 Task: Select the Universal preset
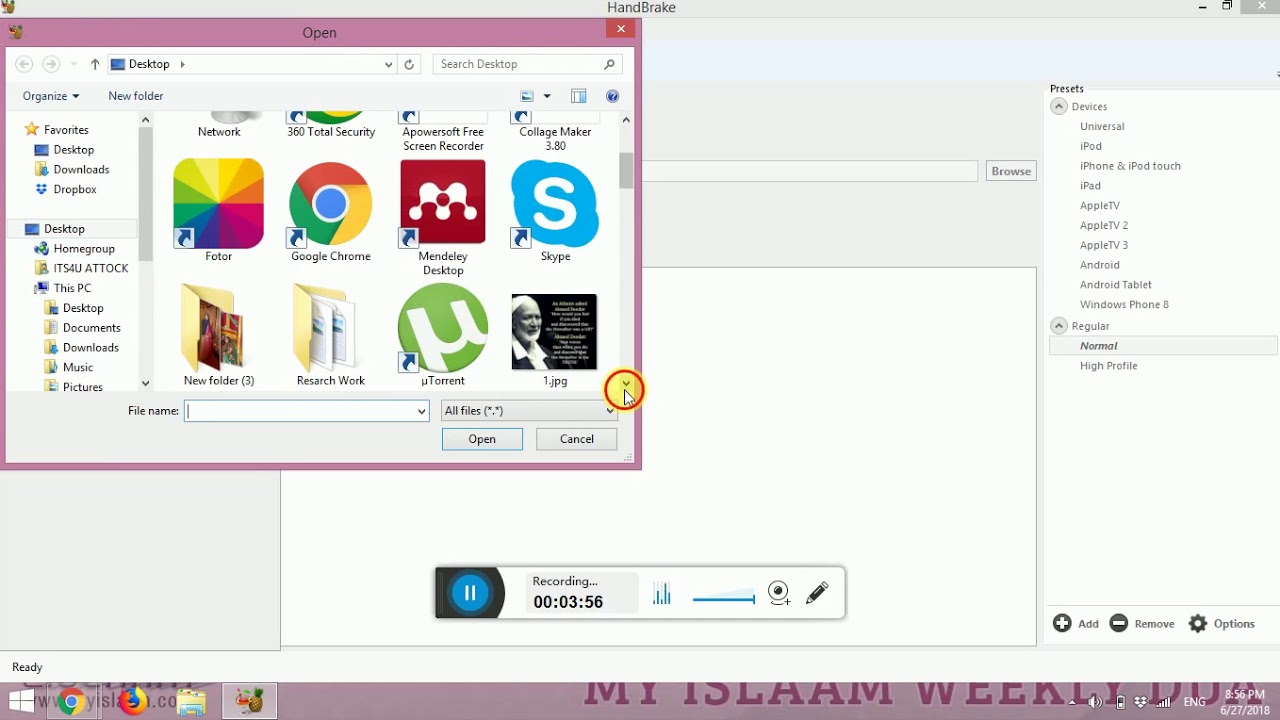pyautogui.click(x=1102, y=126)
